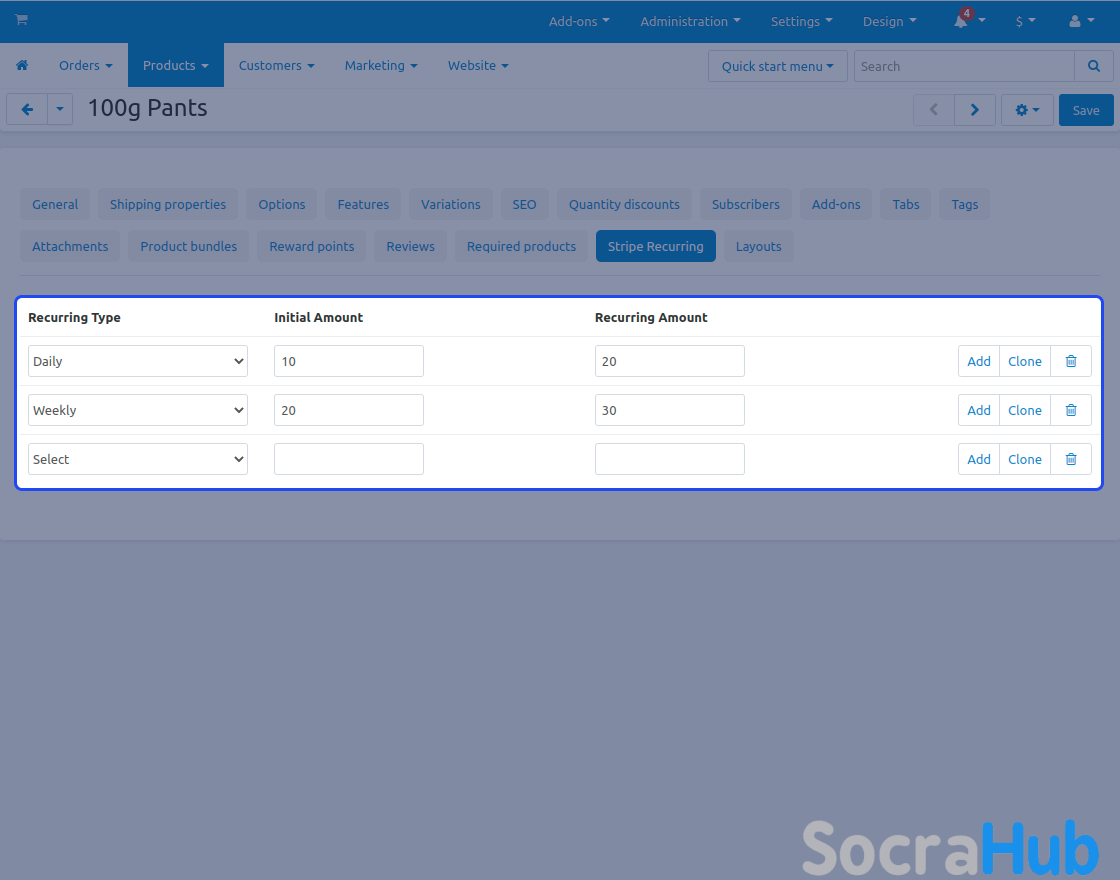Click the search magnifier button
The image size is (1120, 880).
click(x=1093, y=66)
